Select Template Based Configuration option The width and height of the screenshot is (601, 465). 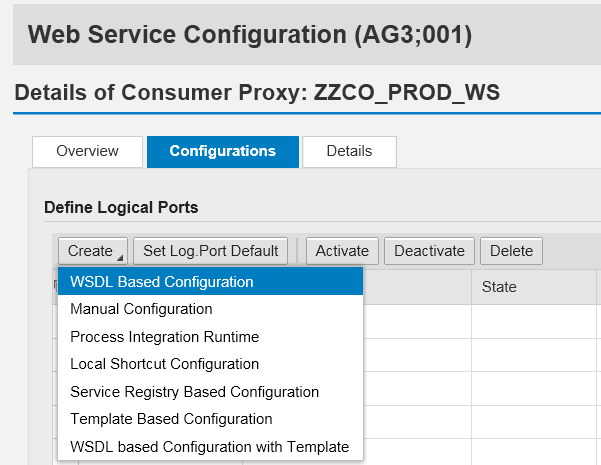click(210, 419)
